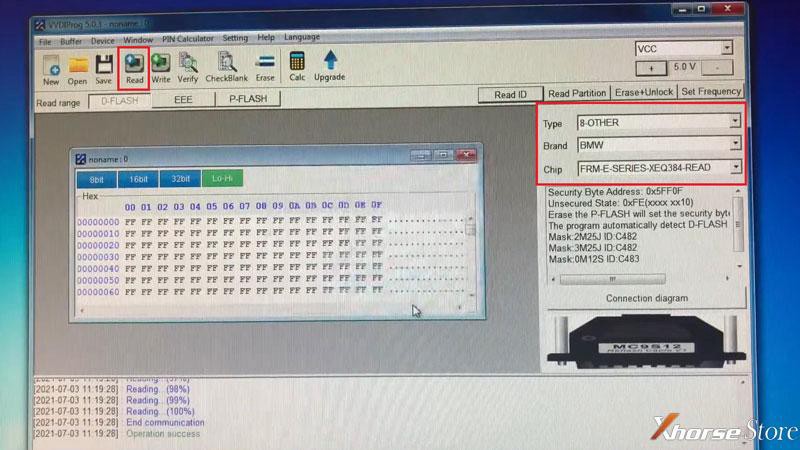This screenshot has height=450, width=800.
Task: Open the Help menu
Action: pos(266,38)
